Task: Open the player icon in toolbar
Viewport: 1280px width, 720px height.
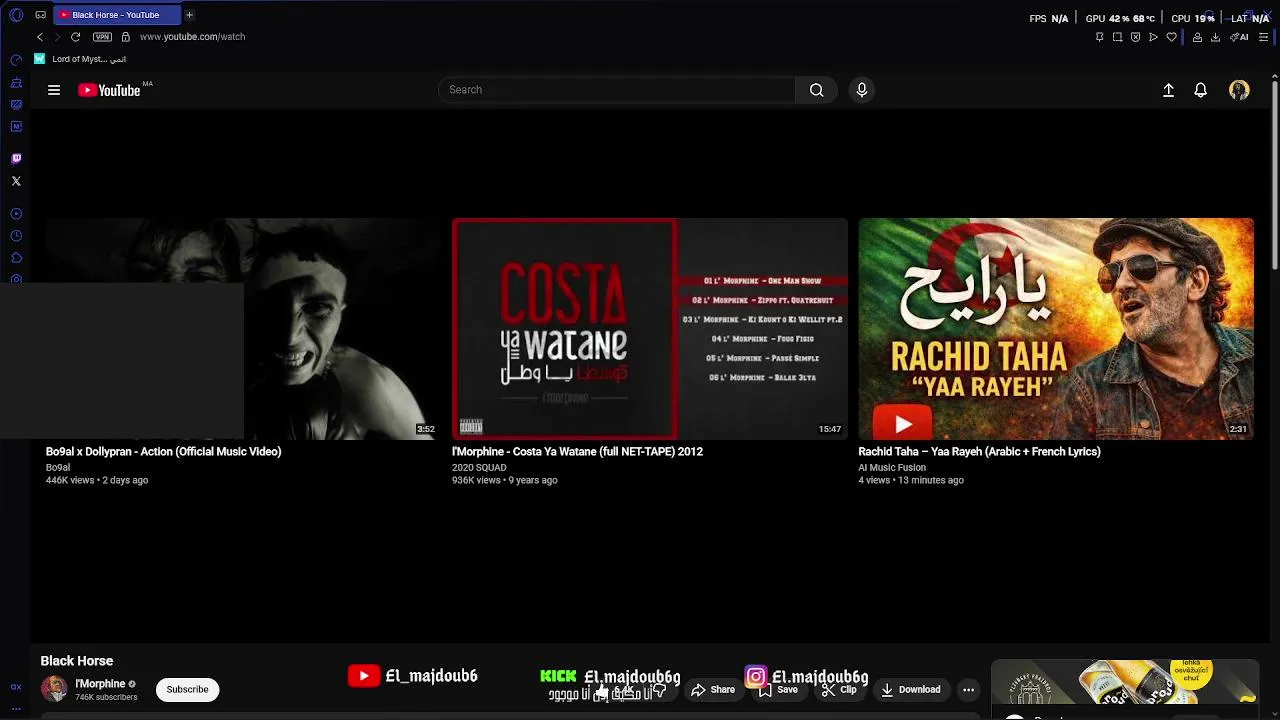Action: pyautogui.click(x=1153, y=37)
